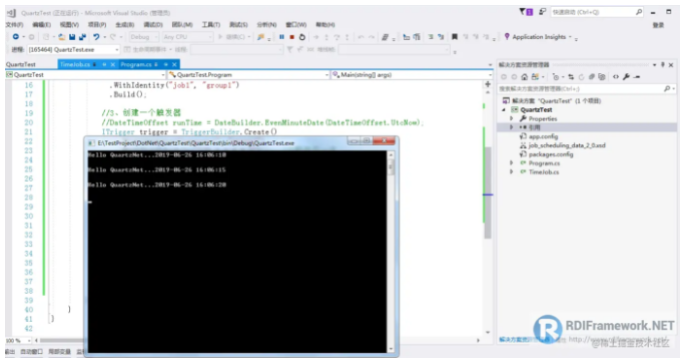Open the 文件(F) menu
688x360 pixels.
point(14,25)
